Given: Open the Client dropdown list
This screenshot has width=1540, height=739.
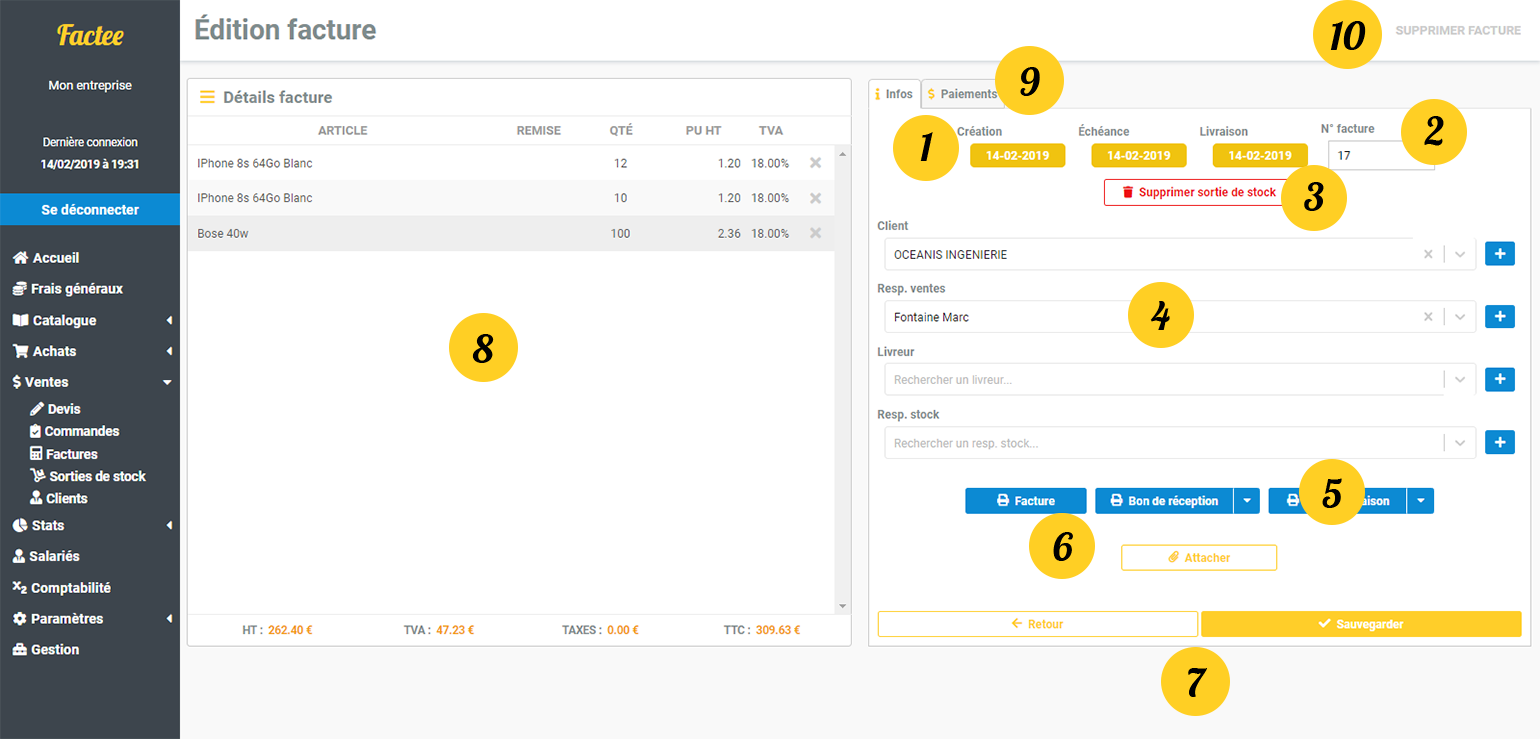Looking at the screenshot, I should [x=1460, y=255].
